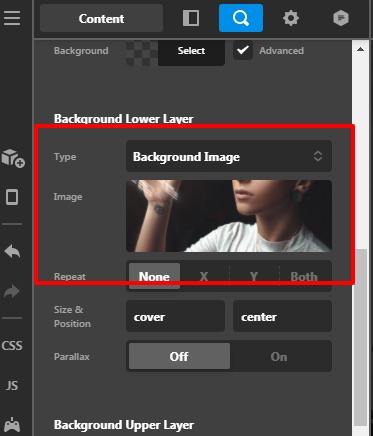
Task: Click the checkered Background color swatch
Action: click(x=142, y=52)
